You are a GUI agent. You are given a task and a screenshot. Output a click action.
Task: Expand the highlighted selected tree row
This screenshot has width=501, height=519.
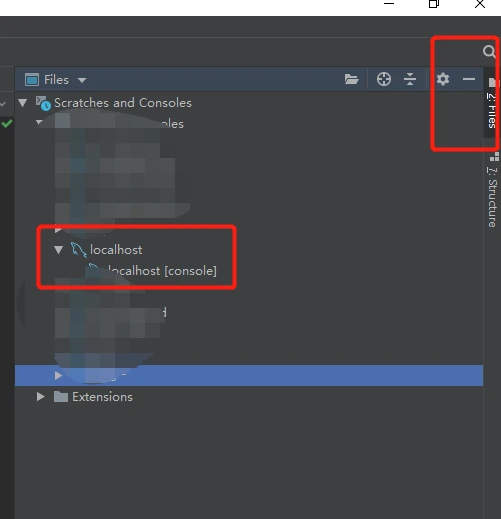58,376
